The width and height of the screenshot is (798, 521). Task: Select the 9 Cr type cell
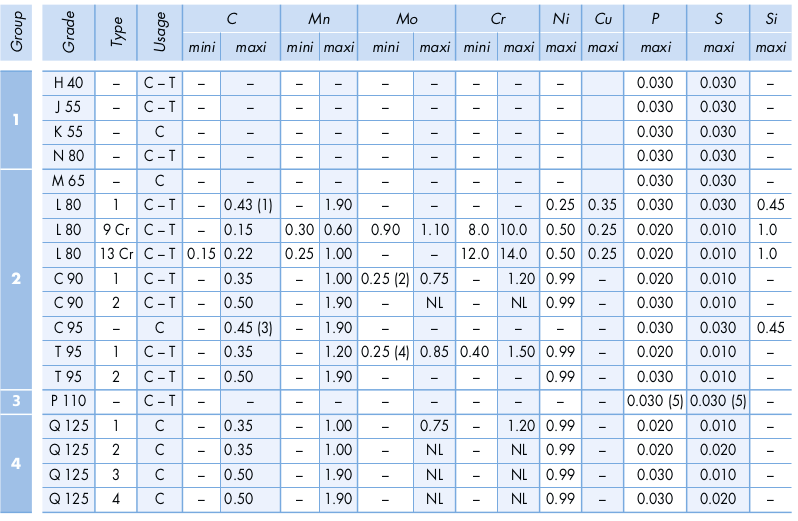click(116, 230)
